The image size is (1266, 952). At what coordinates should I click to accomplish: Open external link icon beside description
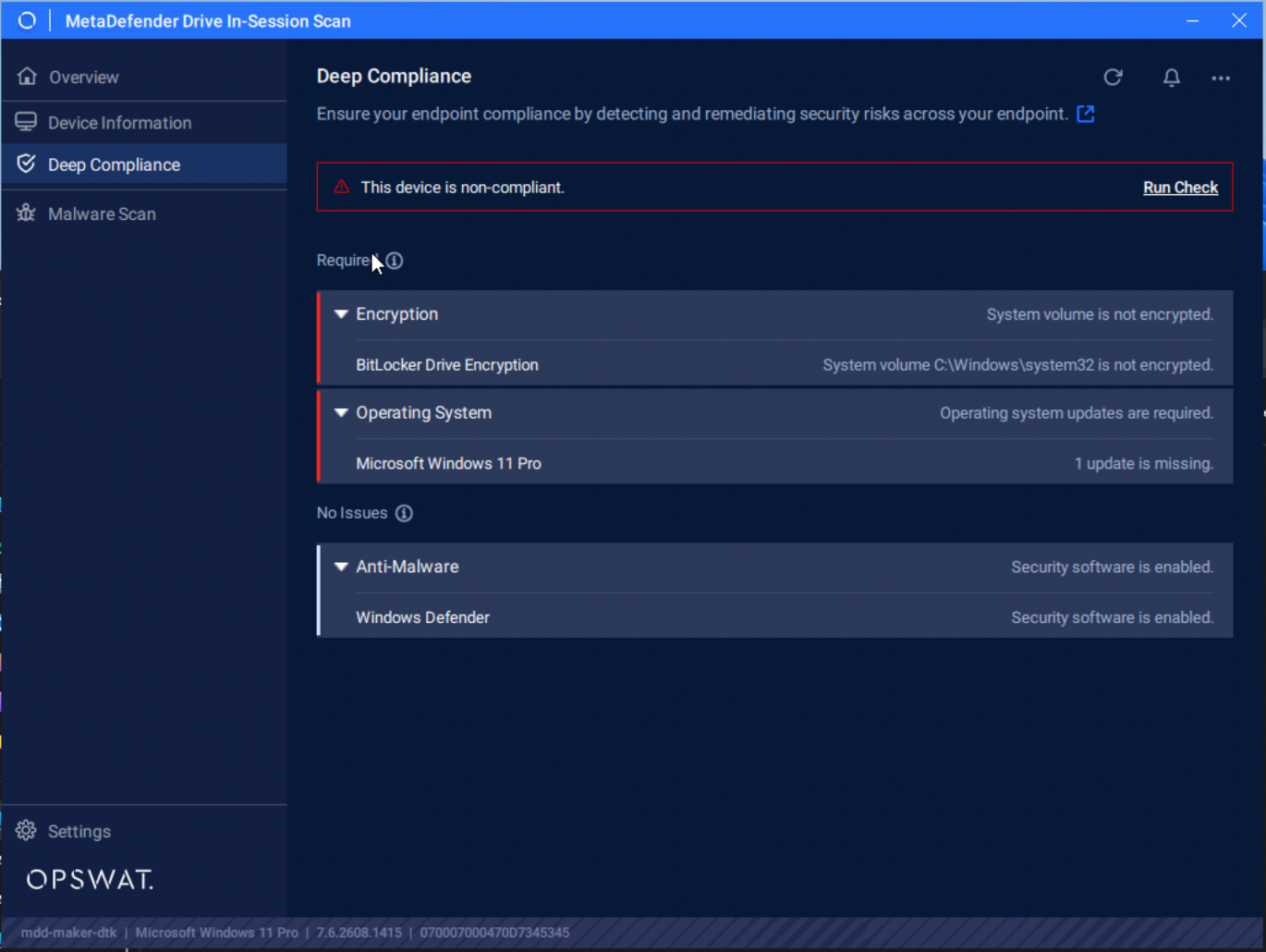coord(1086,114)
